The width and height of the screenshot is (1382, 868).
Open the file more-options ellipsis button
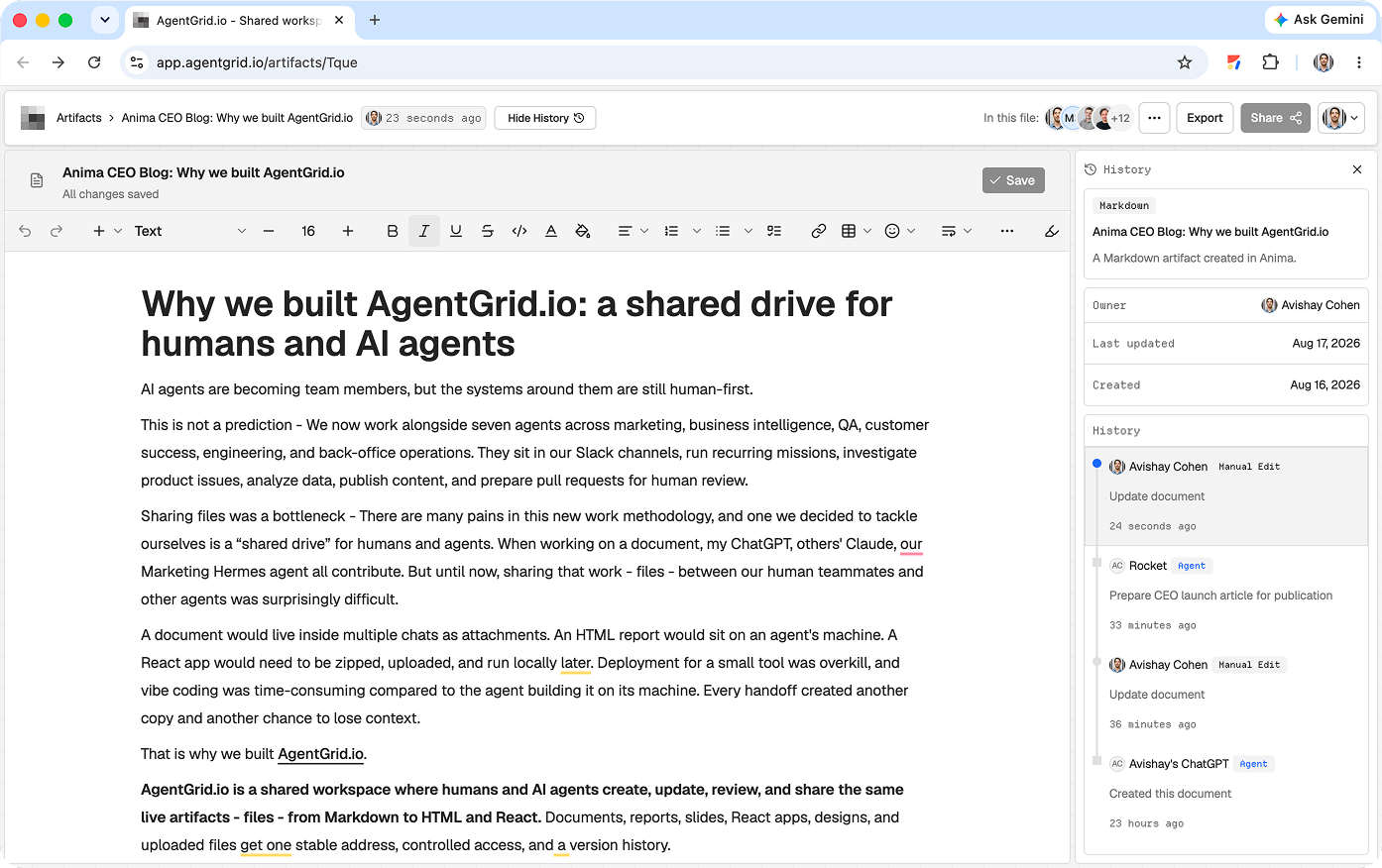point(1154,118)
